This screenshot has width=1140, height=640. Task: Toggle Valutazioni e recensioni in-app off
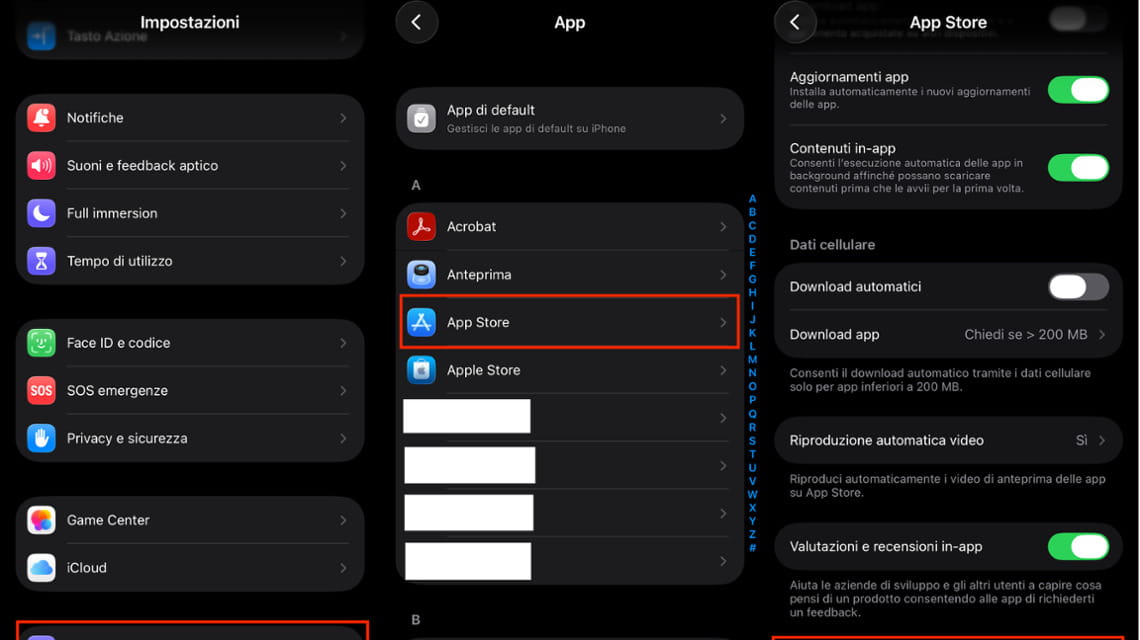(1077, 547)
